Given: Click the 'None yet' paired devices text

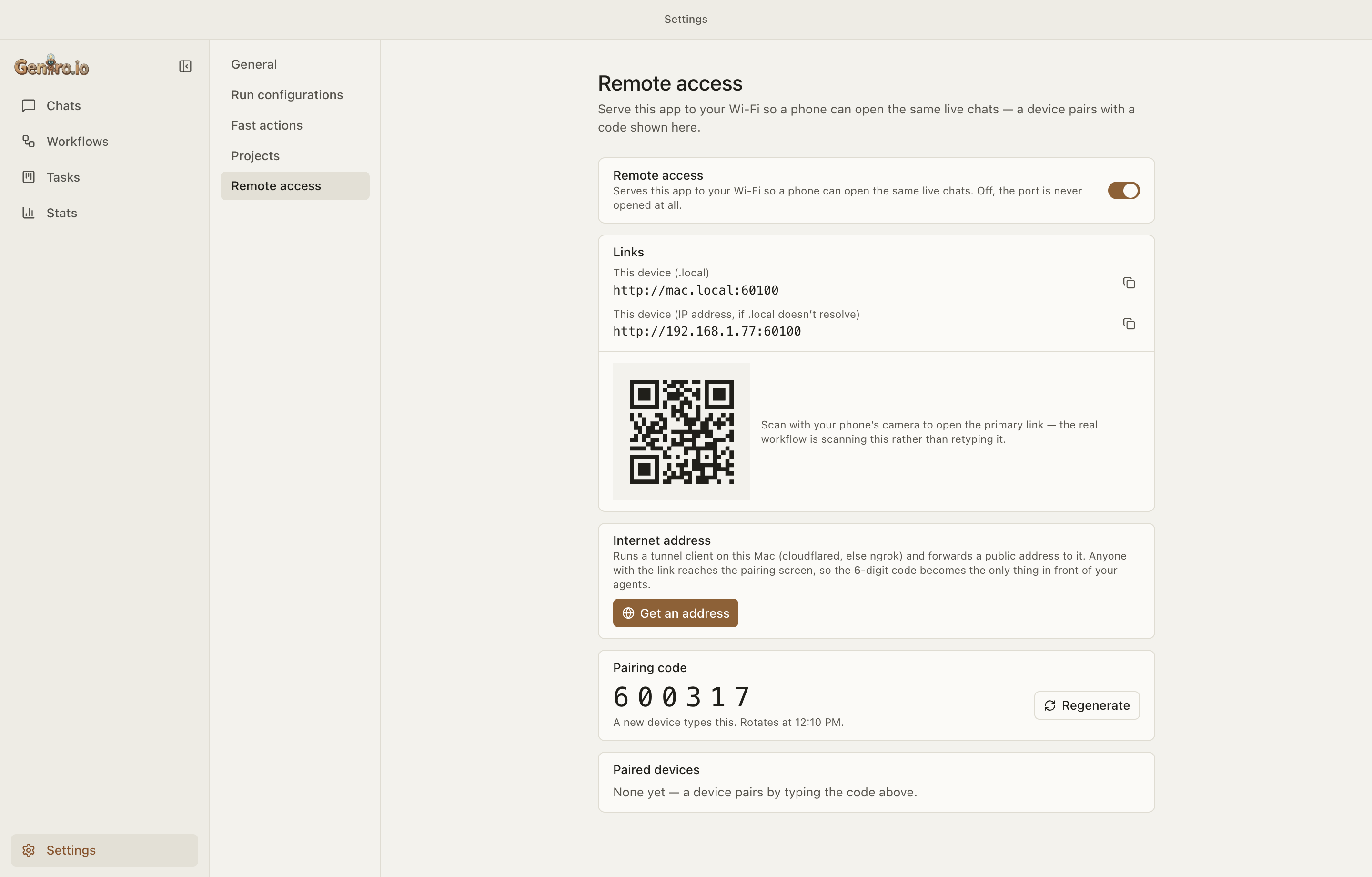Looking at the screenshot, I should 765,792.
